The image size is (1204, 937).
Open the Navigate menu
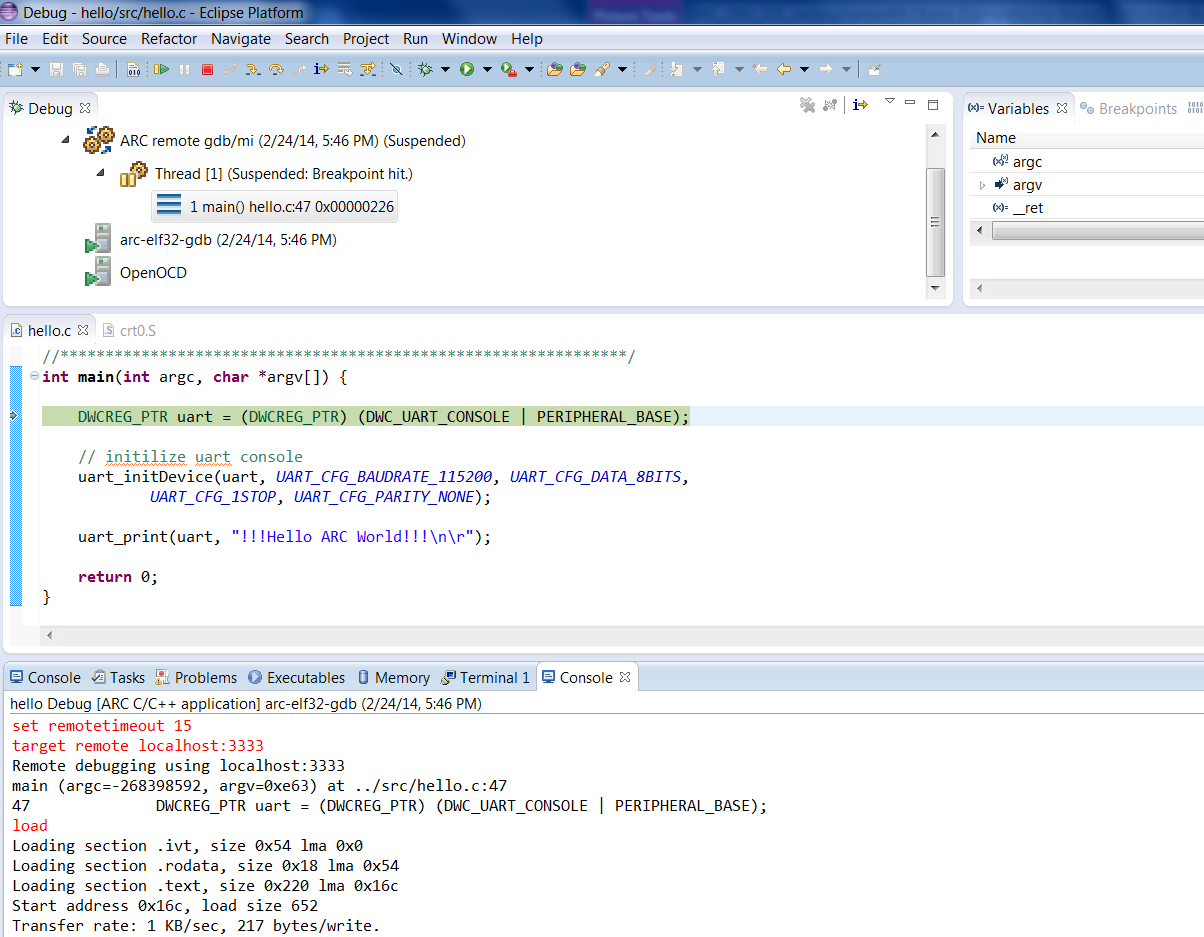(x=241, y=39)
